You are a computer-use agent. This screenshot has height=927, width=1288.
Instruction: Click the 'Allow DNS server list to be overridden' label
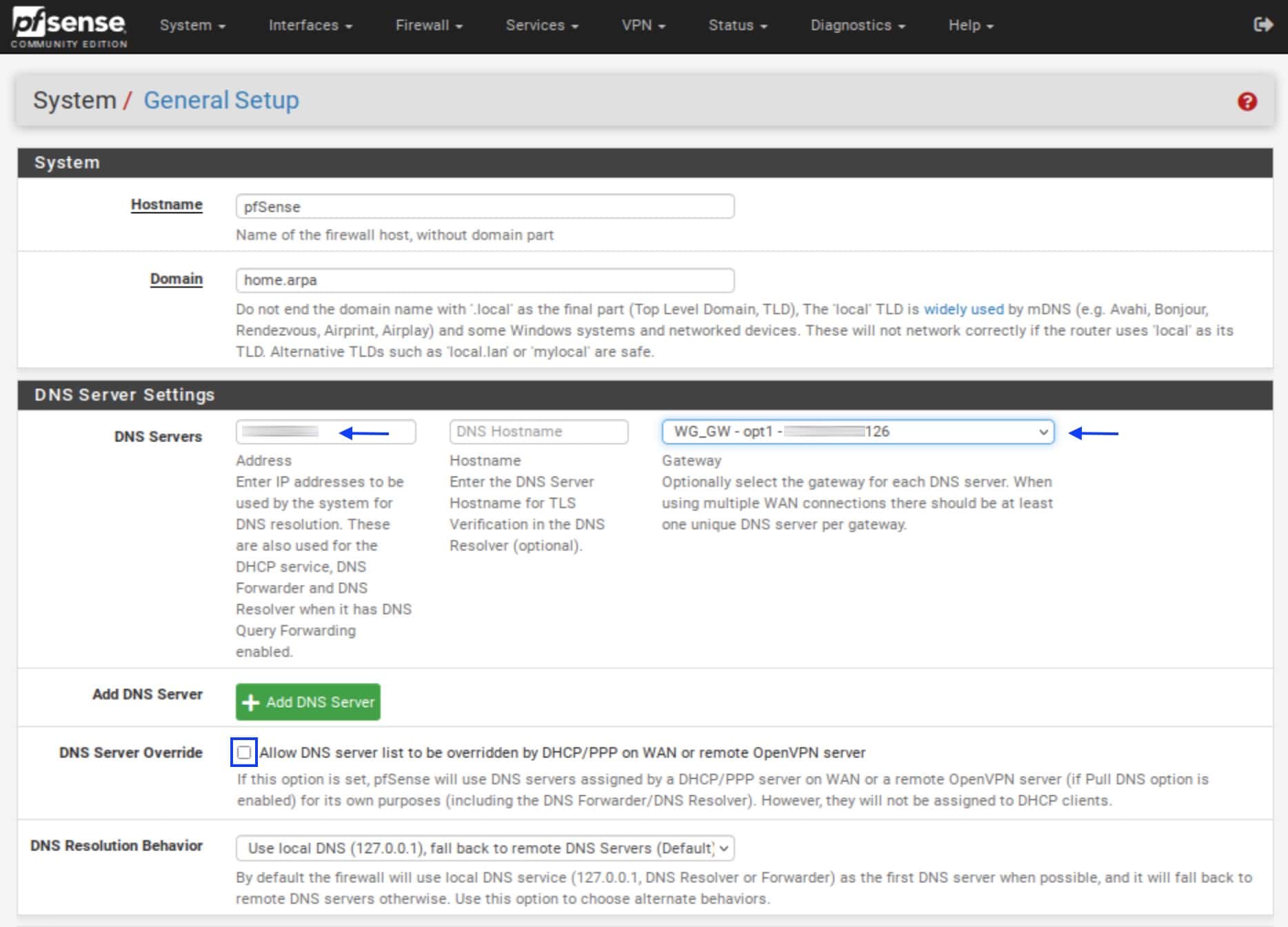point(562,752)
